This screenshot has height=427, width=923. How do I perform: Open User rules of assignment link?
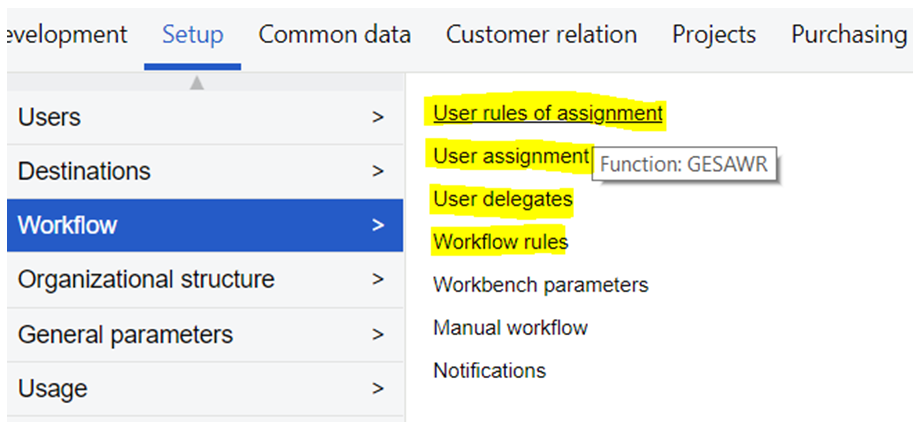547,113
